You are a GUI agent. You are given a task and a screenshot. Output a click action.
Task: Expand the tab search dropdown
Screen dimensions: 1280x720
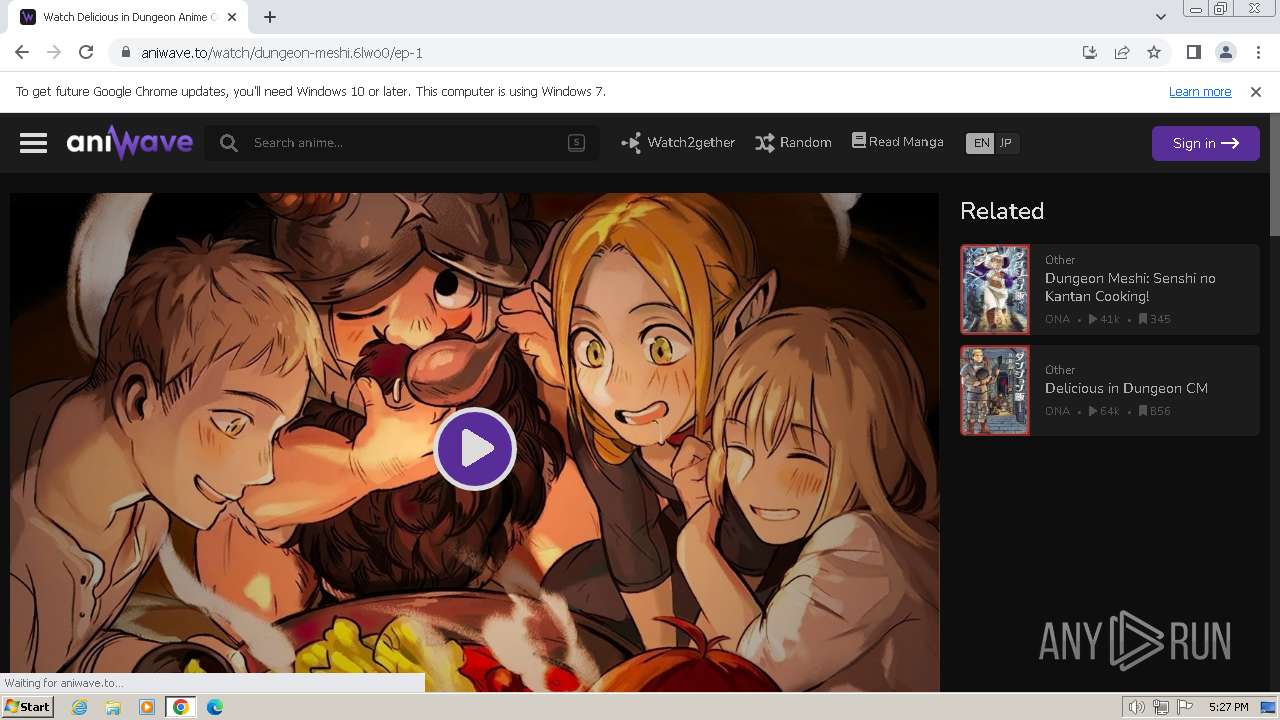coord(1160,17)
